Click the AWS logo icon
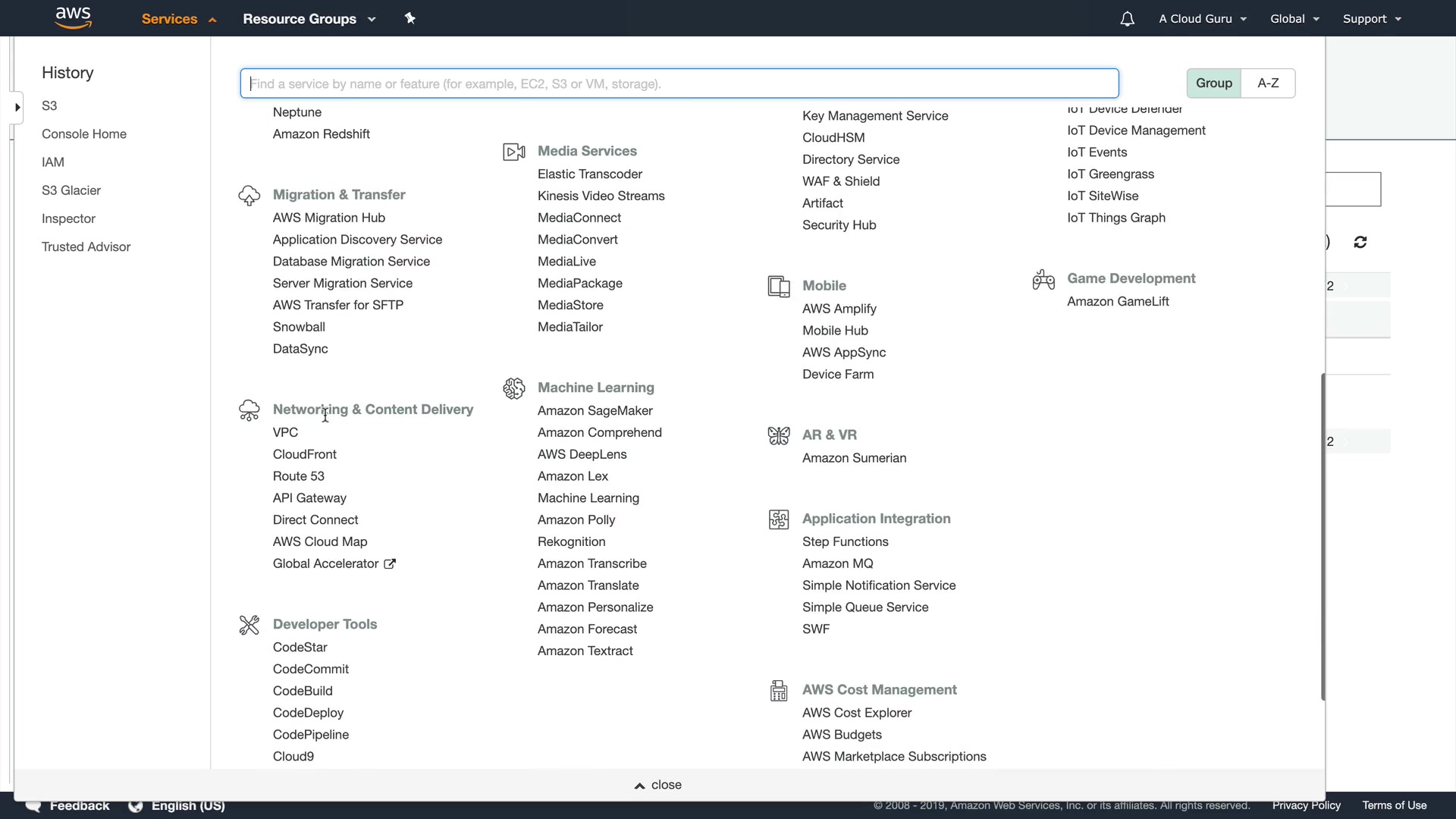Viewport: 1456px width, 819px height. [74, 17]
